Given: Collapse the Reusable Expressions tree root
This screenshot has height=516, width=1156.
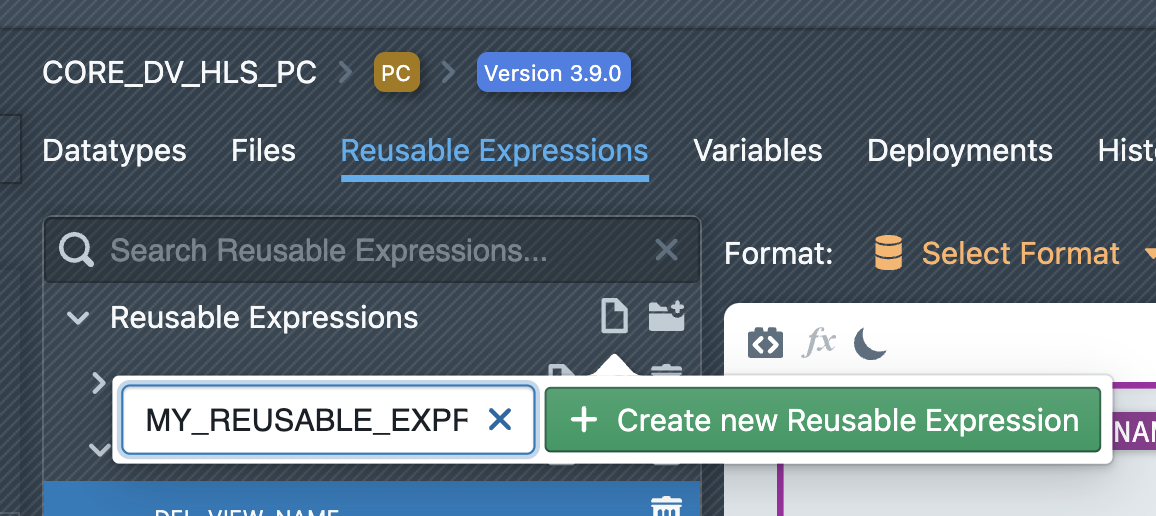Looking at the screenshot, I should [x=77, y=318].
